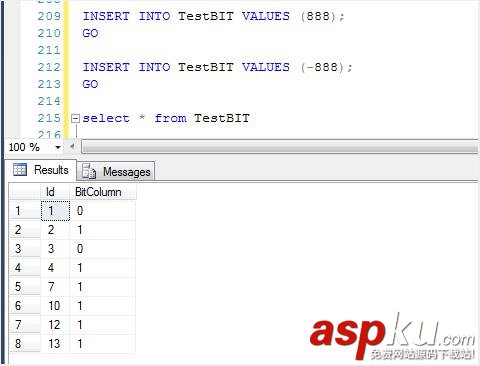Select row header number 8
The width and height of the screenshot is (480, 366).
[25, 344]
